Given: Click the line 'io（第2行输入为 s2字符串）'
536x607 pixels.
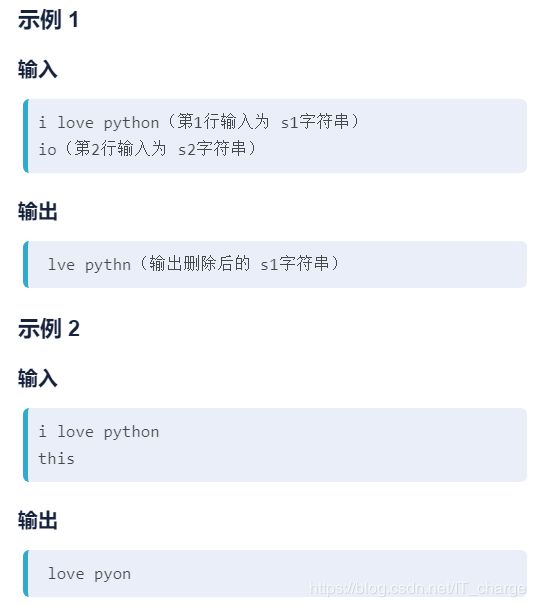Looking at the screenshot, I should click(147, 149).
